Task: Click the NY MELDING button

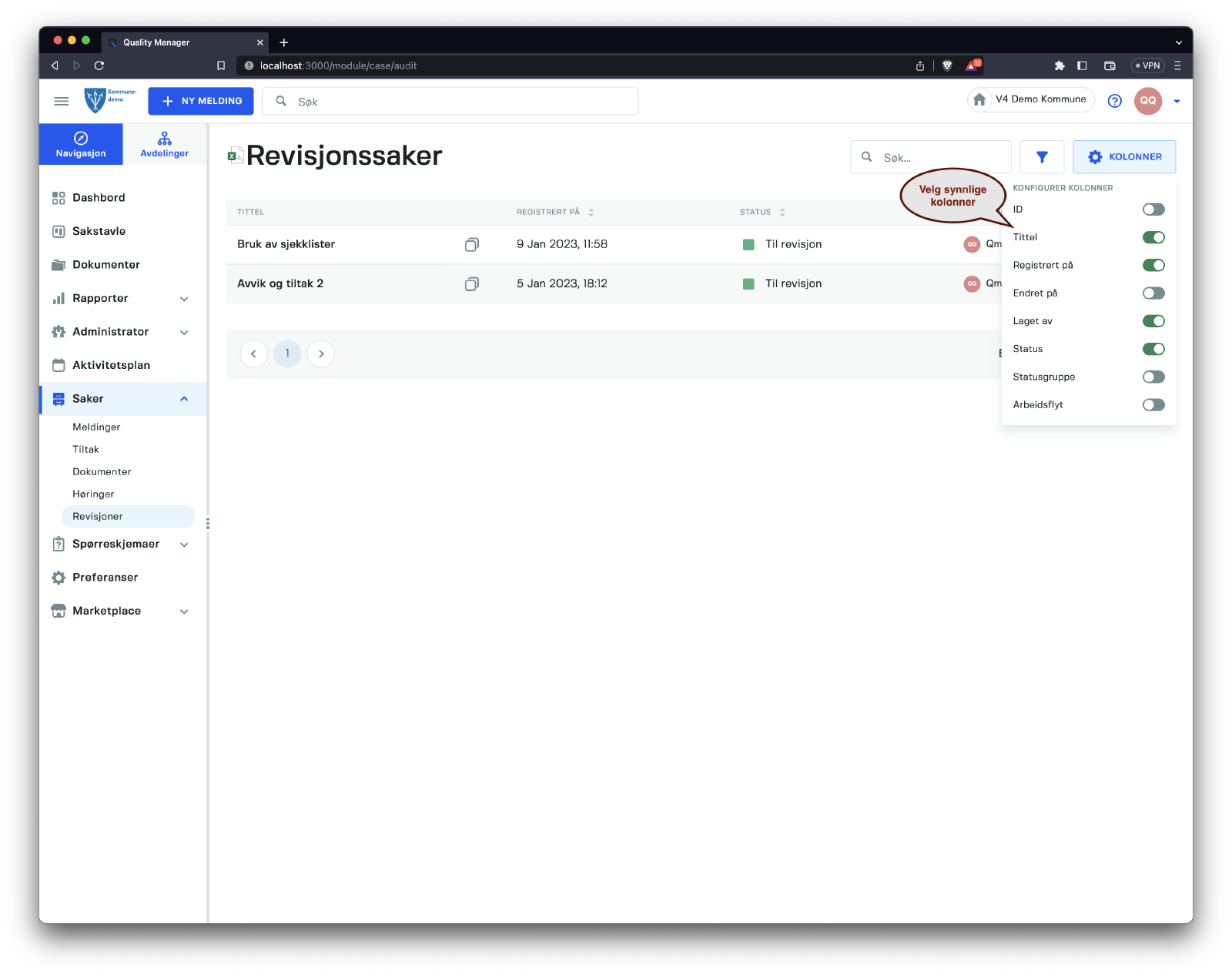Action: [x=201, y=101]
